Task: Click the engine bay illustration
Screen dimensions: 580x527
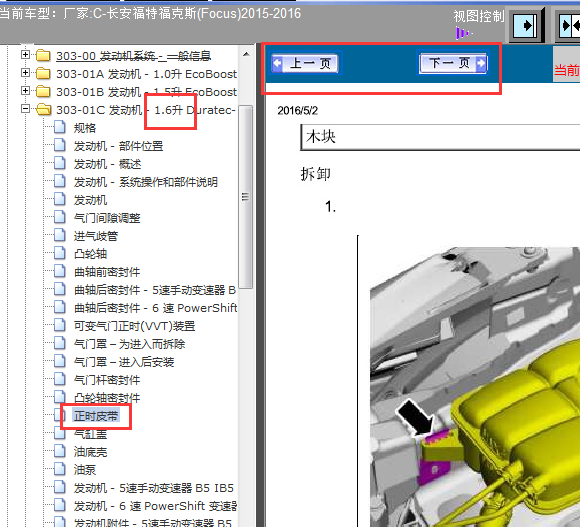Action: pyautogui.click(x=475, y=386)
